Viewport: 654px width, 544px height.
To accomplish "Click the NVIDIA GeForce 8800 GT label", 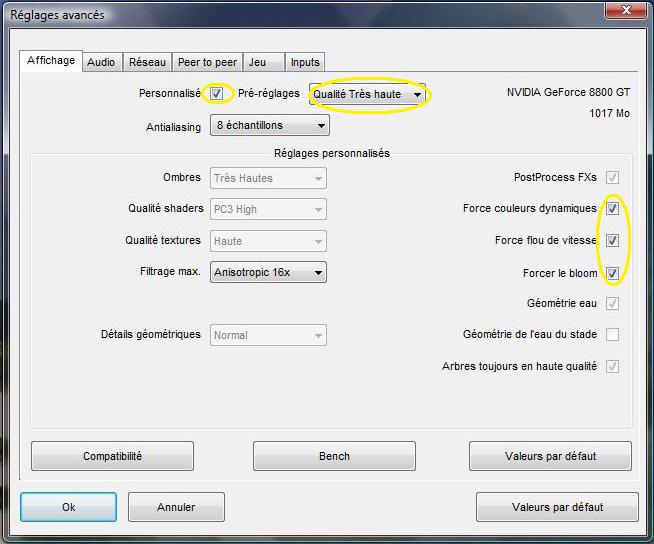I will coord(568,92).
